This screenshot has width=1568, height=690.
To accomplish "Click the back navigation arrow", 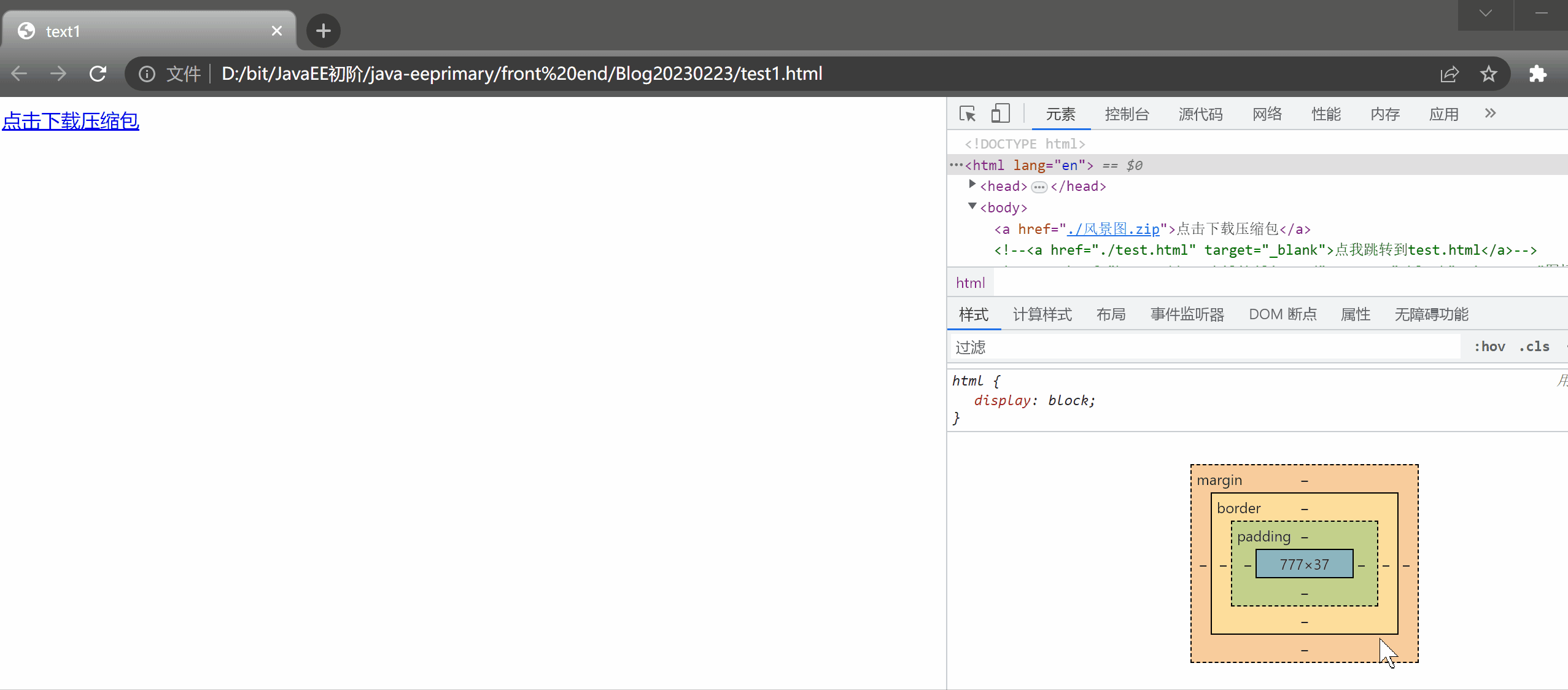I will click(19, 74).
